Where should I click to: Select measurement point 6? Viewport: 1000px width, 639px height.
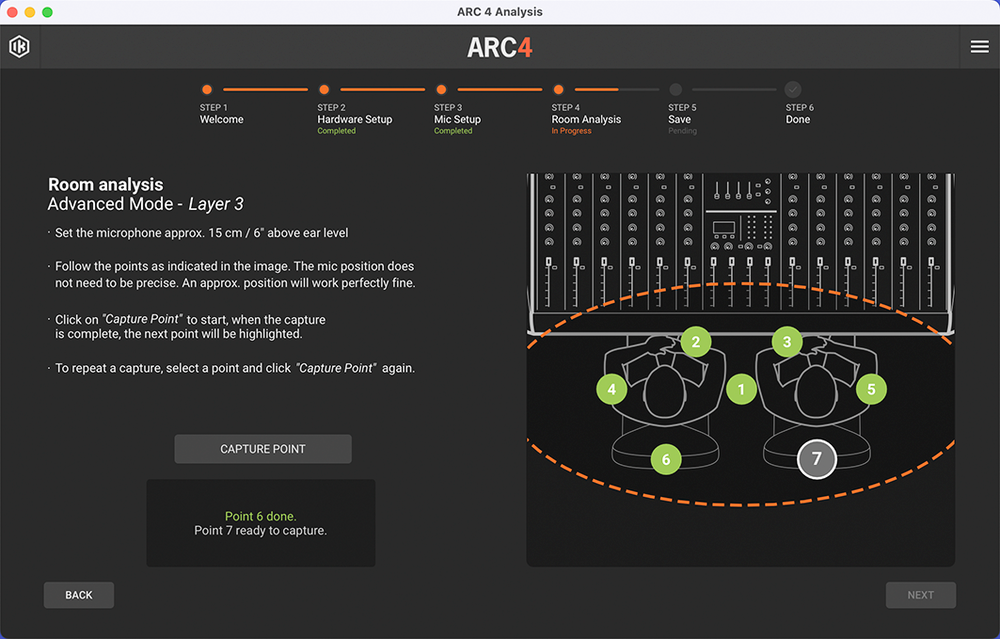(666, 460)
